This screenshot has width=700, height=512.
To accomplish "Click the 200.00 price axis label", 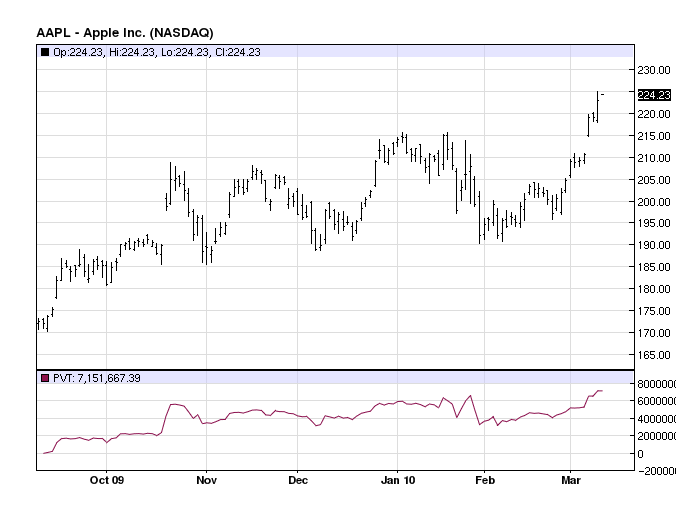I will click(654, 202).
